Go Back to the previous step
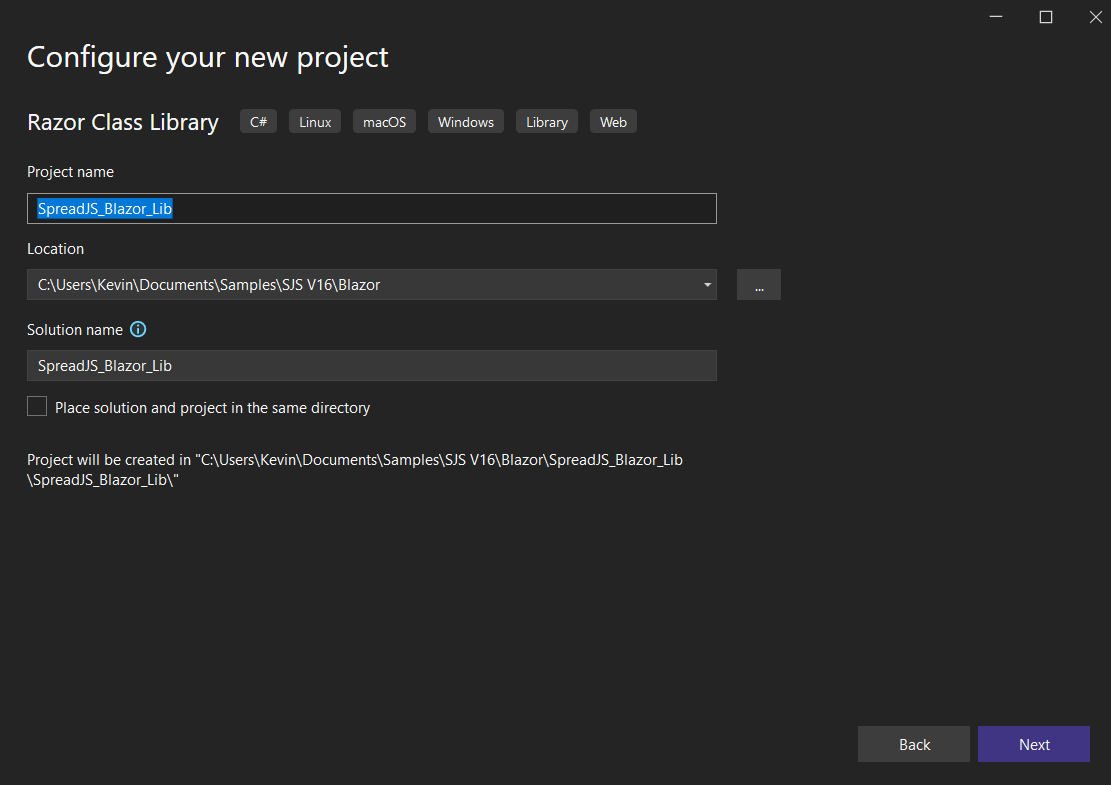This screenshot has width=1111, height=785. 913,744
